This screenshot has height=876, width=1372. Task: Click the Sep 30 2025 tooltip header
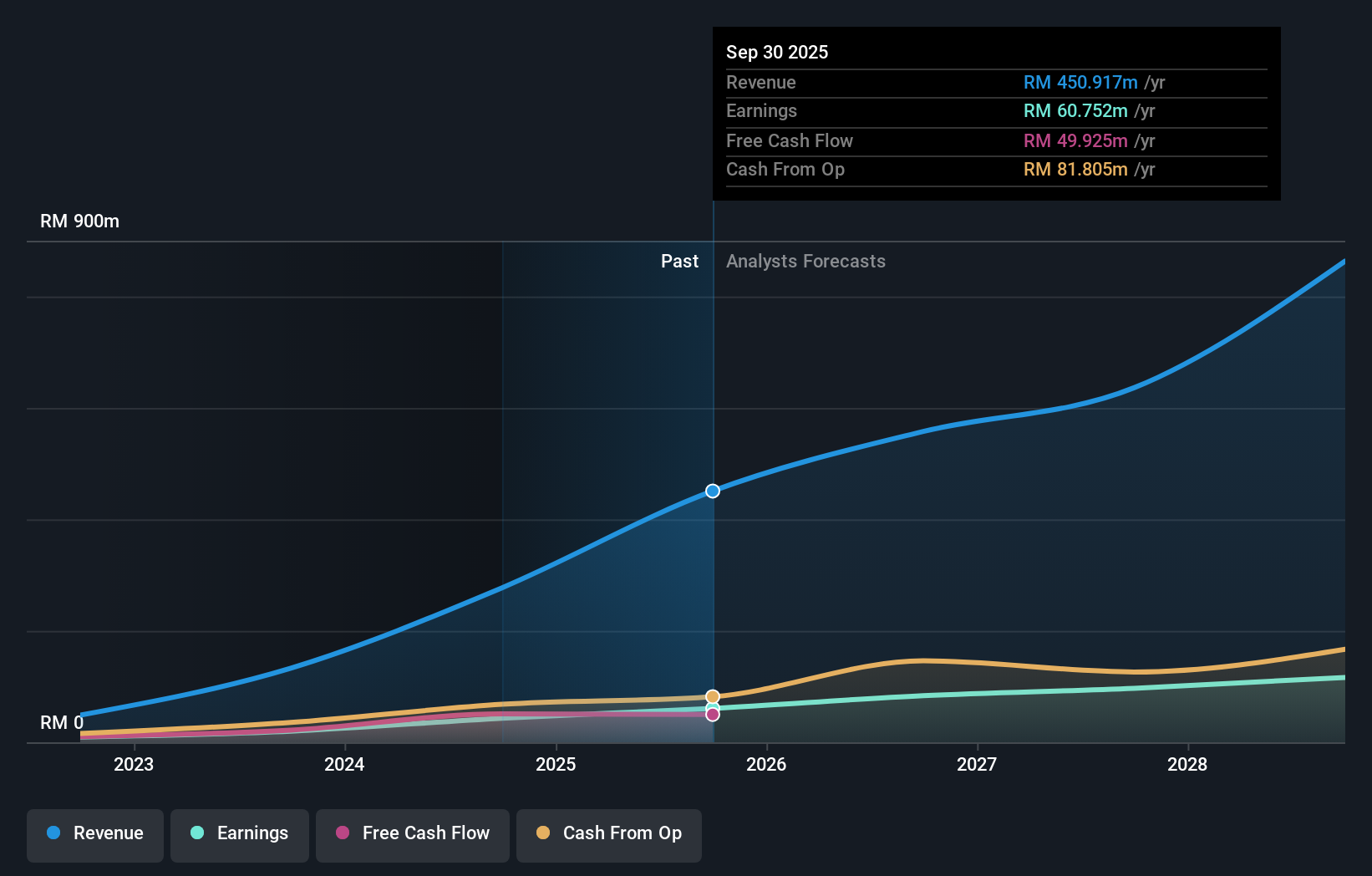777,52
